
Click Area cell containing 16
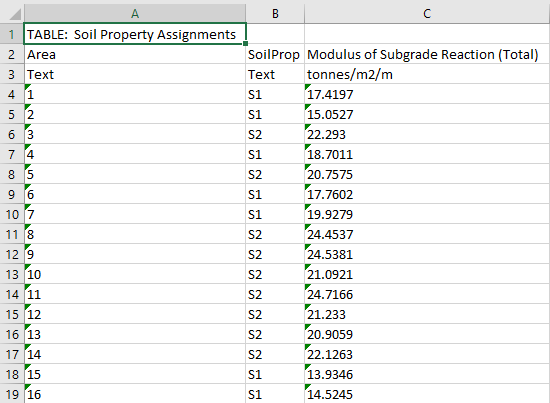135,394
